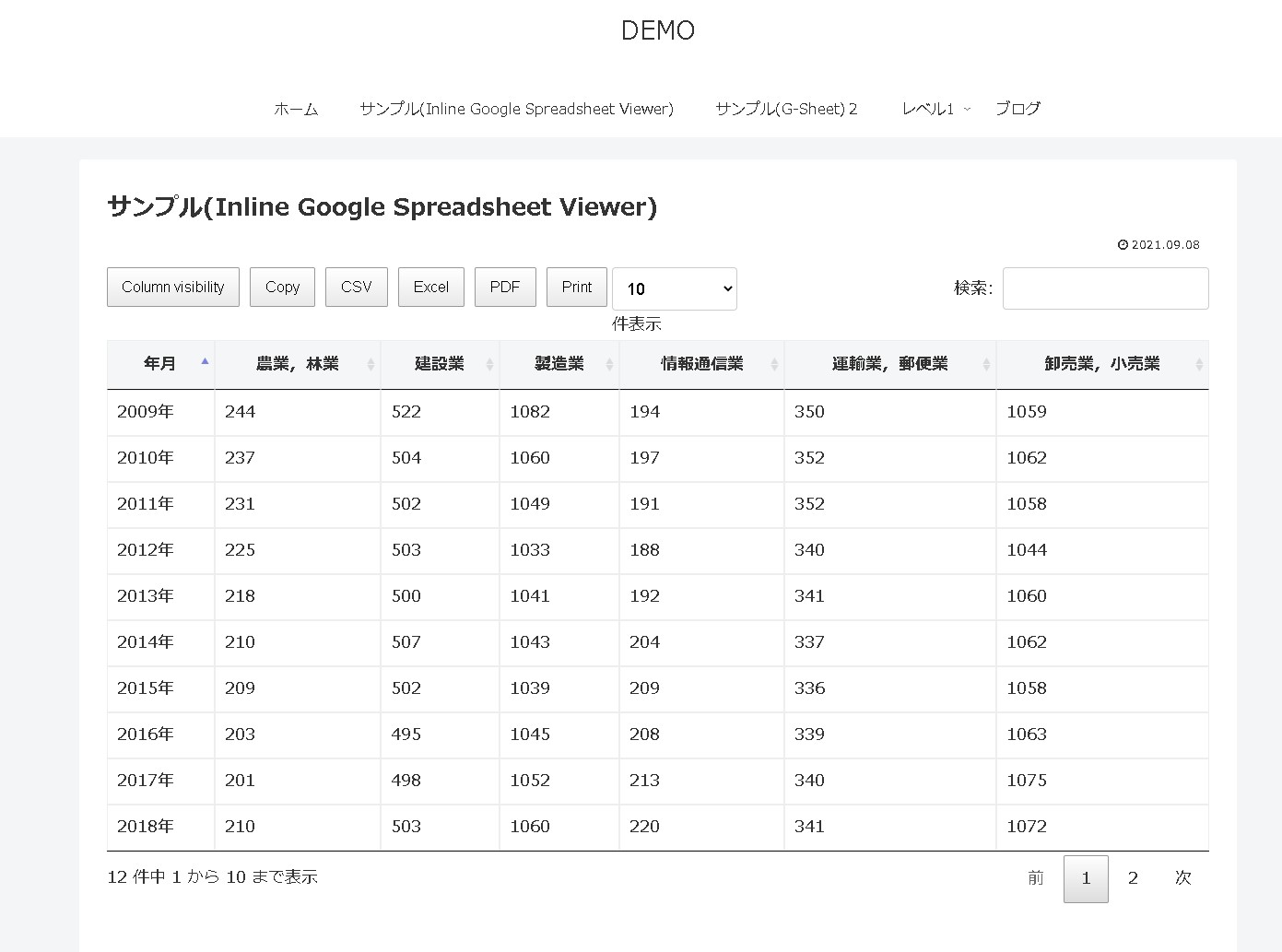
Task: Export table using CSV button
Action: click(x=356, y=287)
